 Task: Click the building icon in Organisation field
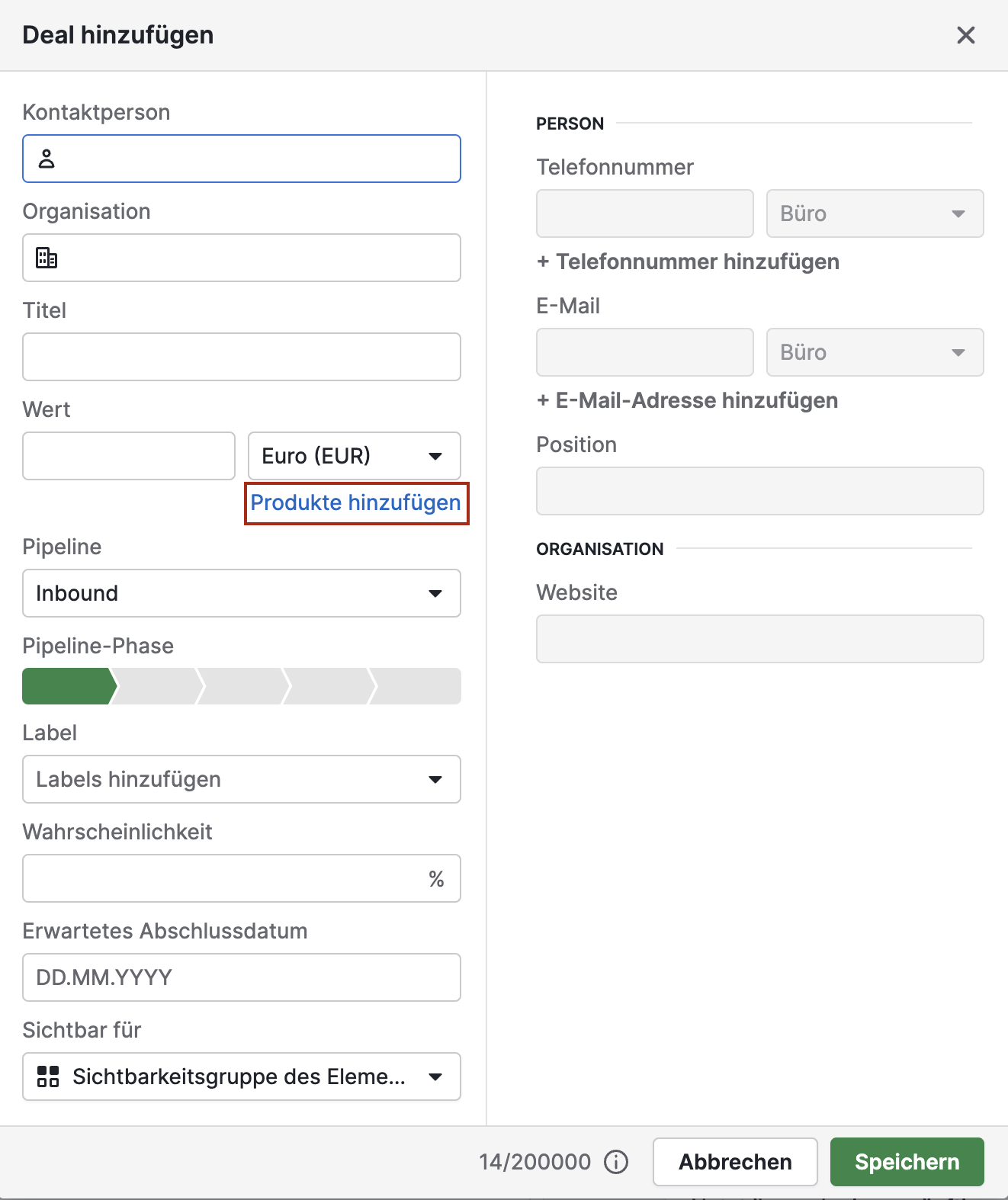point(47,258)
